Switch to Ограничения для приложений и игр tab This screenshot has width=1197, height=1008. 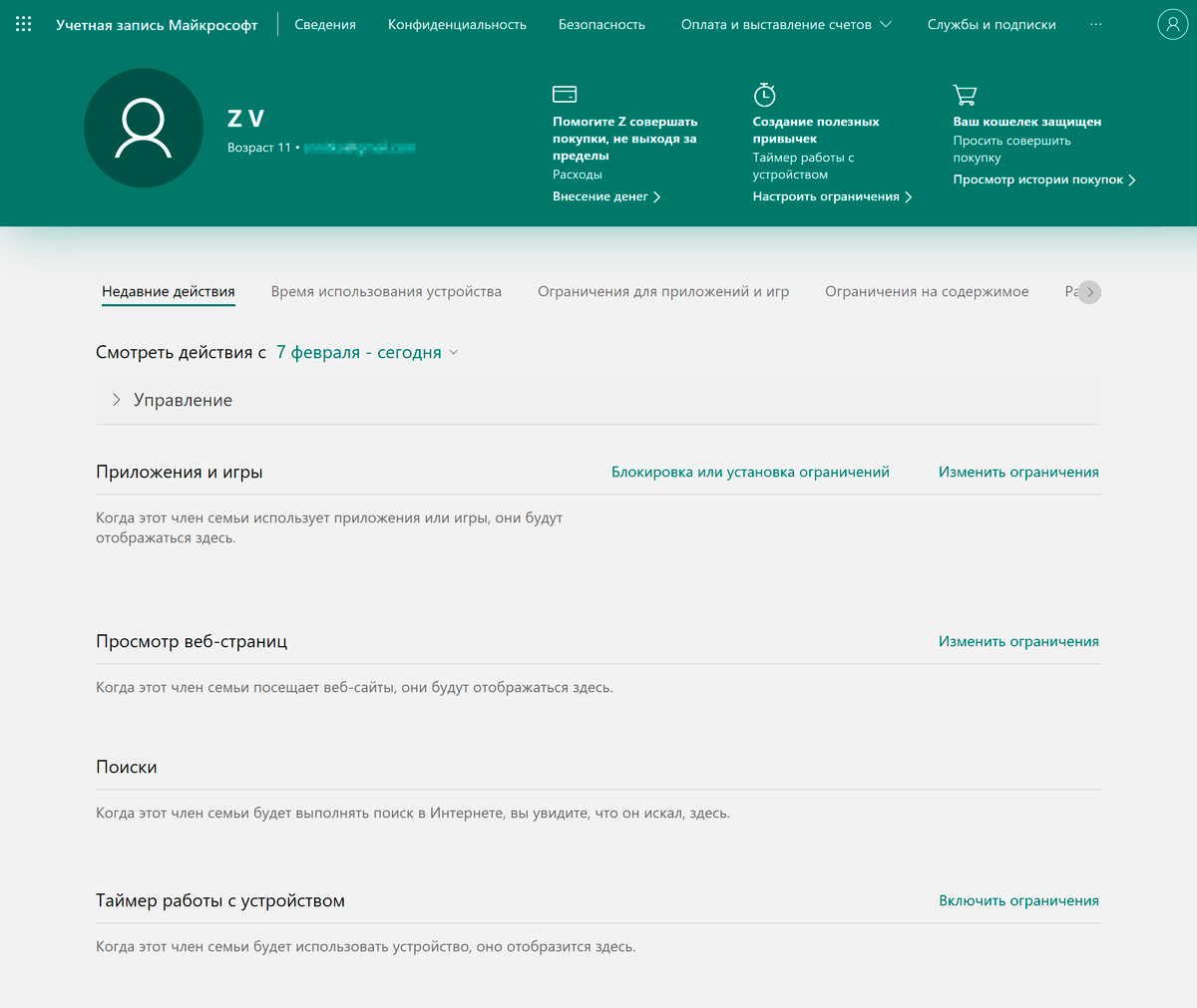tap(663, 292)
